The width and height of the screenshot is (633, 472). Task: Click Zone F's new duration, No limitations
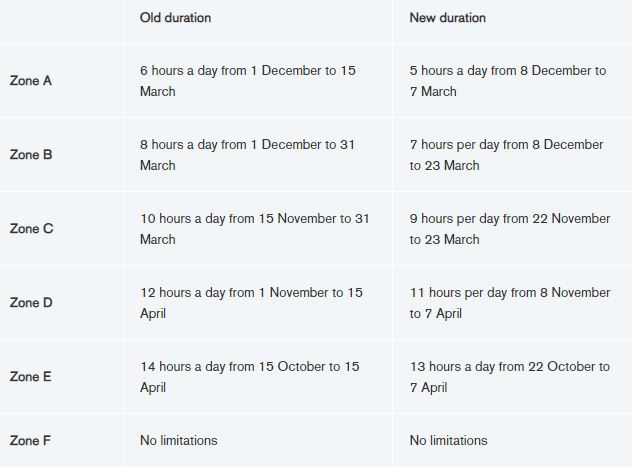(448, 440)
